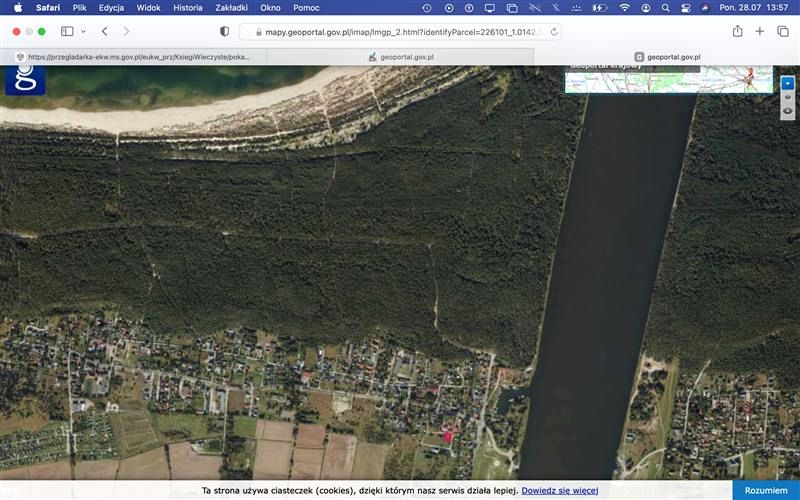Switch to the przegladarka-ekw.ms.gov.pl tab
Image resolution: width=800 pixels, height=500 pixels.
(133, 57)
